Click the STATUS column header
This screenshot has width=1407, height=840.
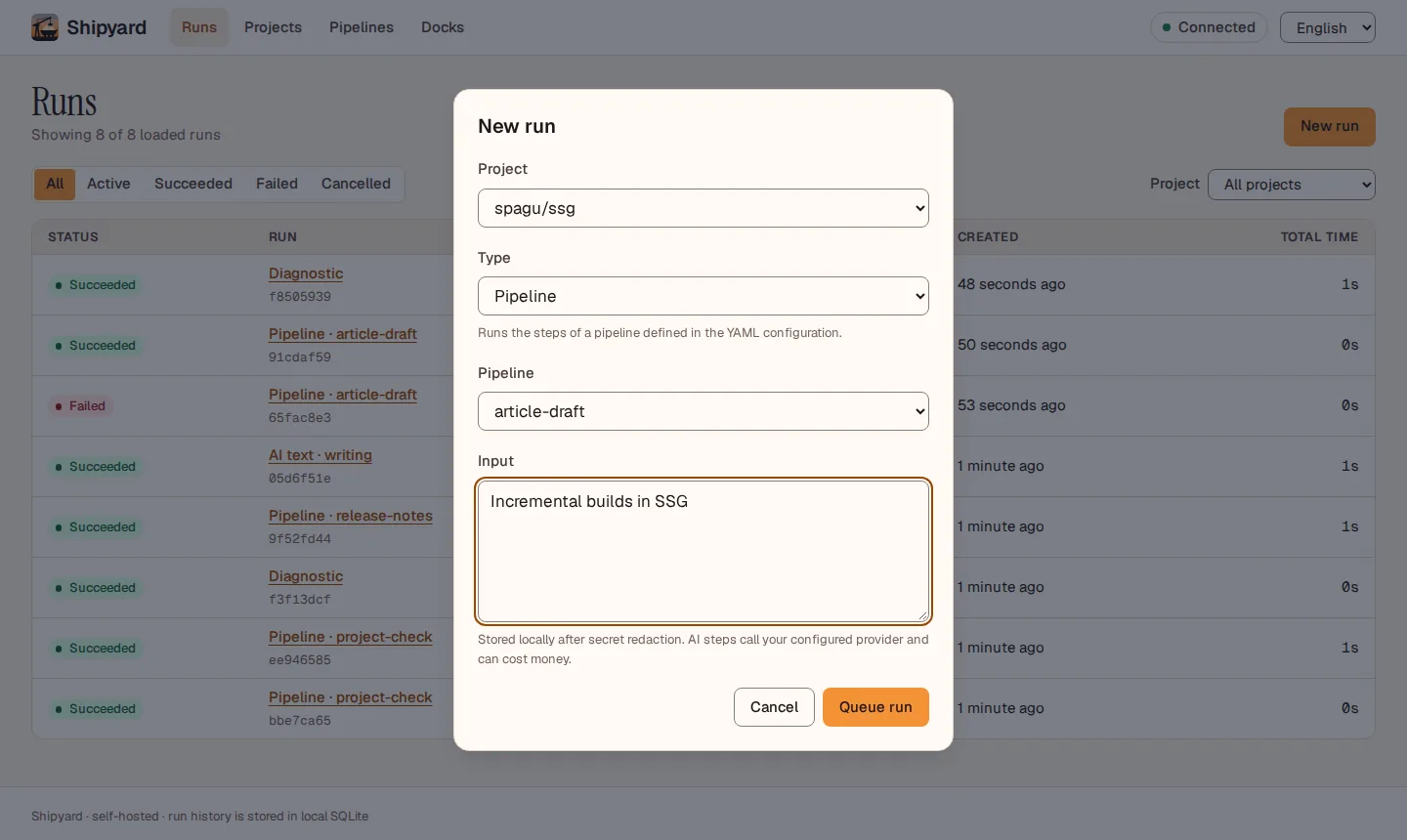[x=73, y=237]
